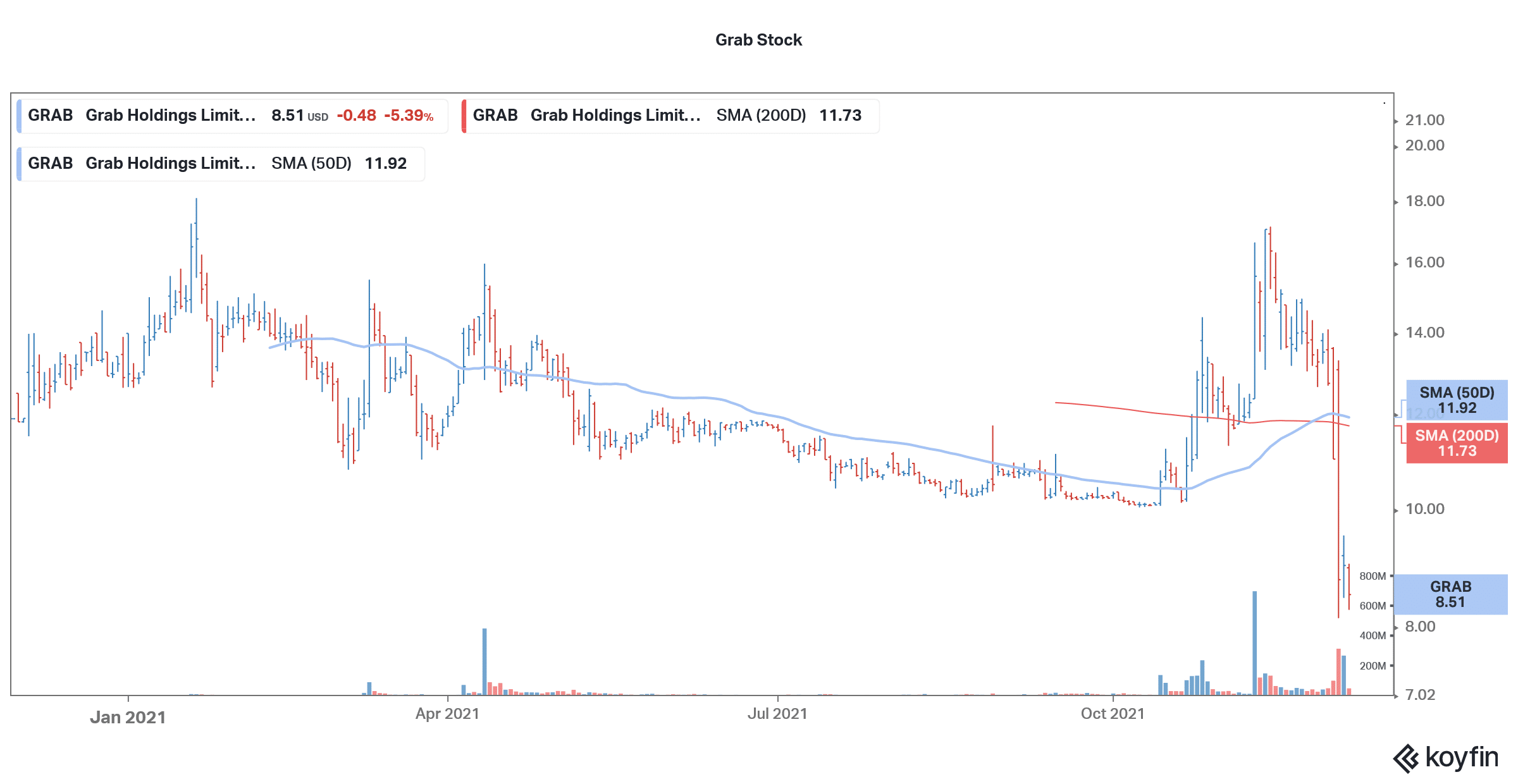1518x784 pixels.
Task: Click the 7.02 price axis label
Action: coord(1420,695)
